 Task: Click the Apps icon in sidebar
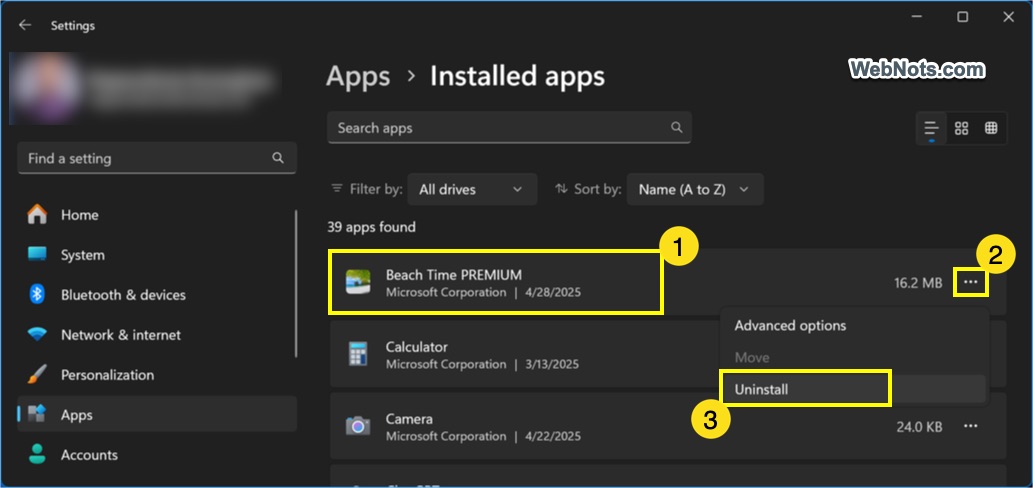point(37,414)
